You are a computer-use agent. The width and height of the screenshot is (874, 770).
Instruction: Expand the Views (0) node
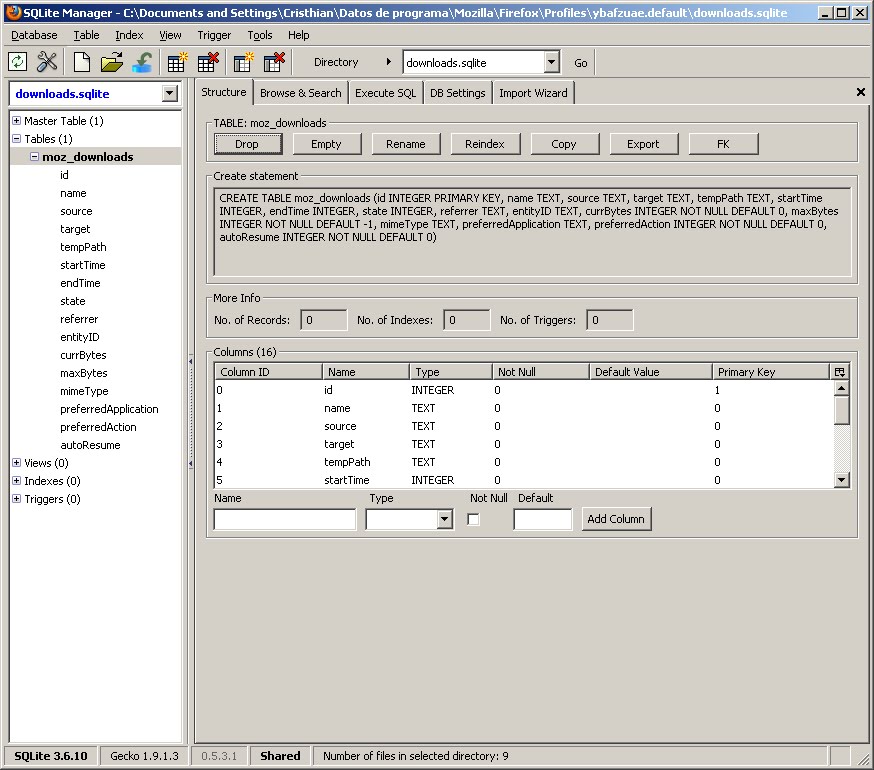tap(17, 462)
